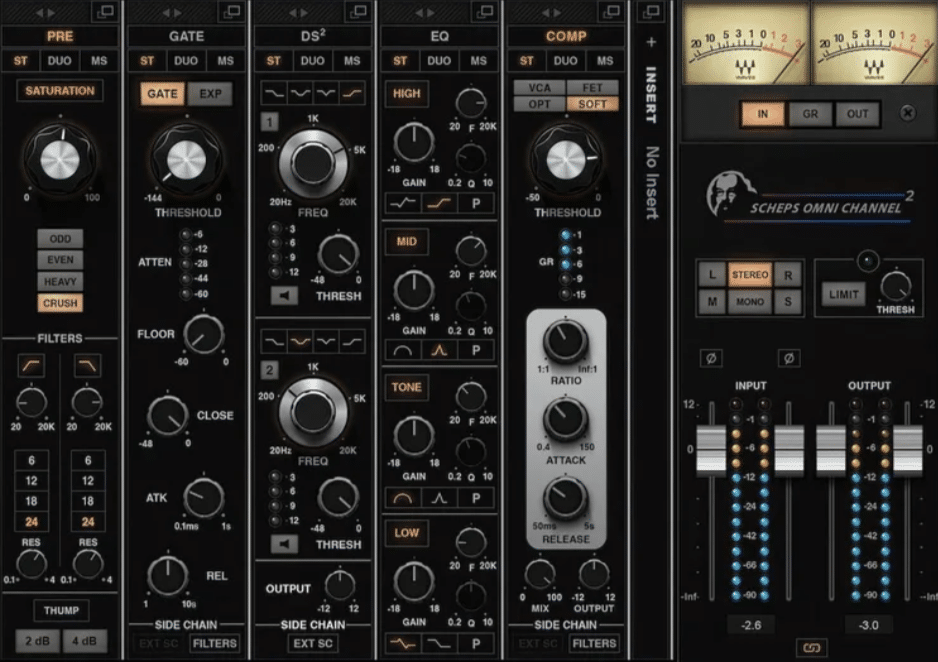Click the right OUTPUT fader handle
Screen dimensions: 938x662
point(908,450)
